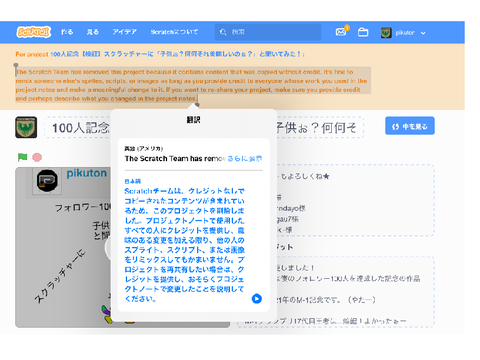Click さらに表示 in translation popup
This screenshot has width=480, height=360.
click(x=245, y=159)
